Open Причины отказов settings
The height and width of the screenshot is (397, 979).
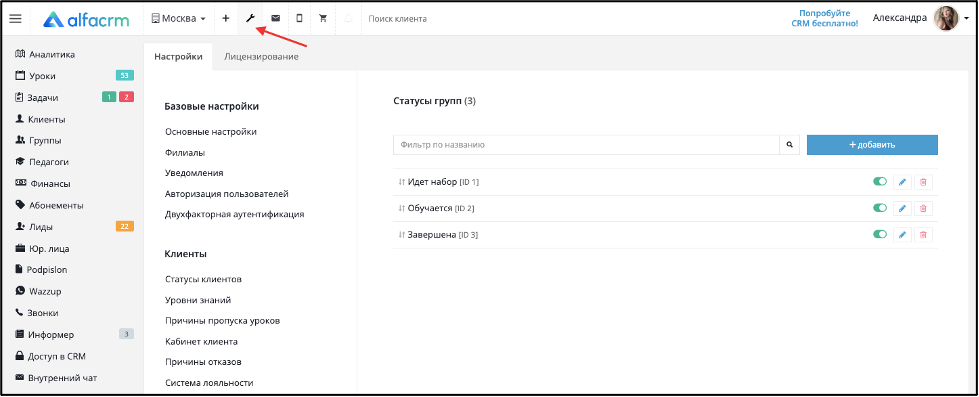pyautogui.click(x=204, y=362)
